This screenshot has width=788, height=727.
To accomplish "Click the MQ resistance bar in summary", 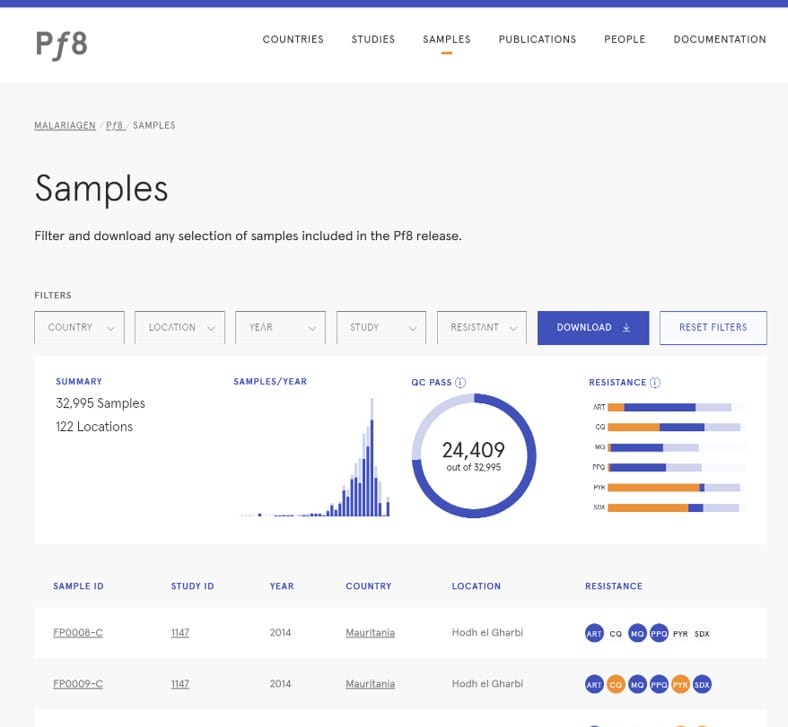I will click(x=676, y=447).
